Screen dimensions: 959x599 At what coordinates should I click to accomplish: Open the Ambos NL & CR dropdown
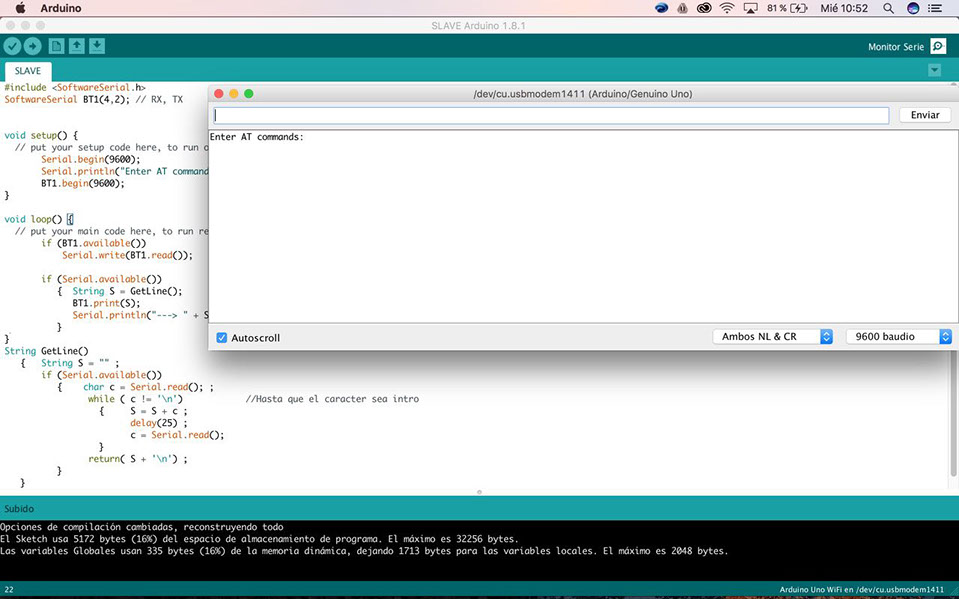tap(772, 337)
